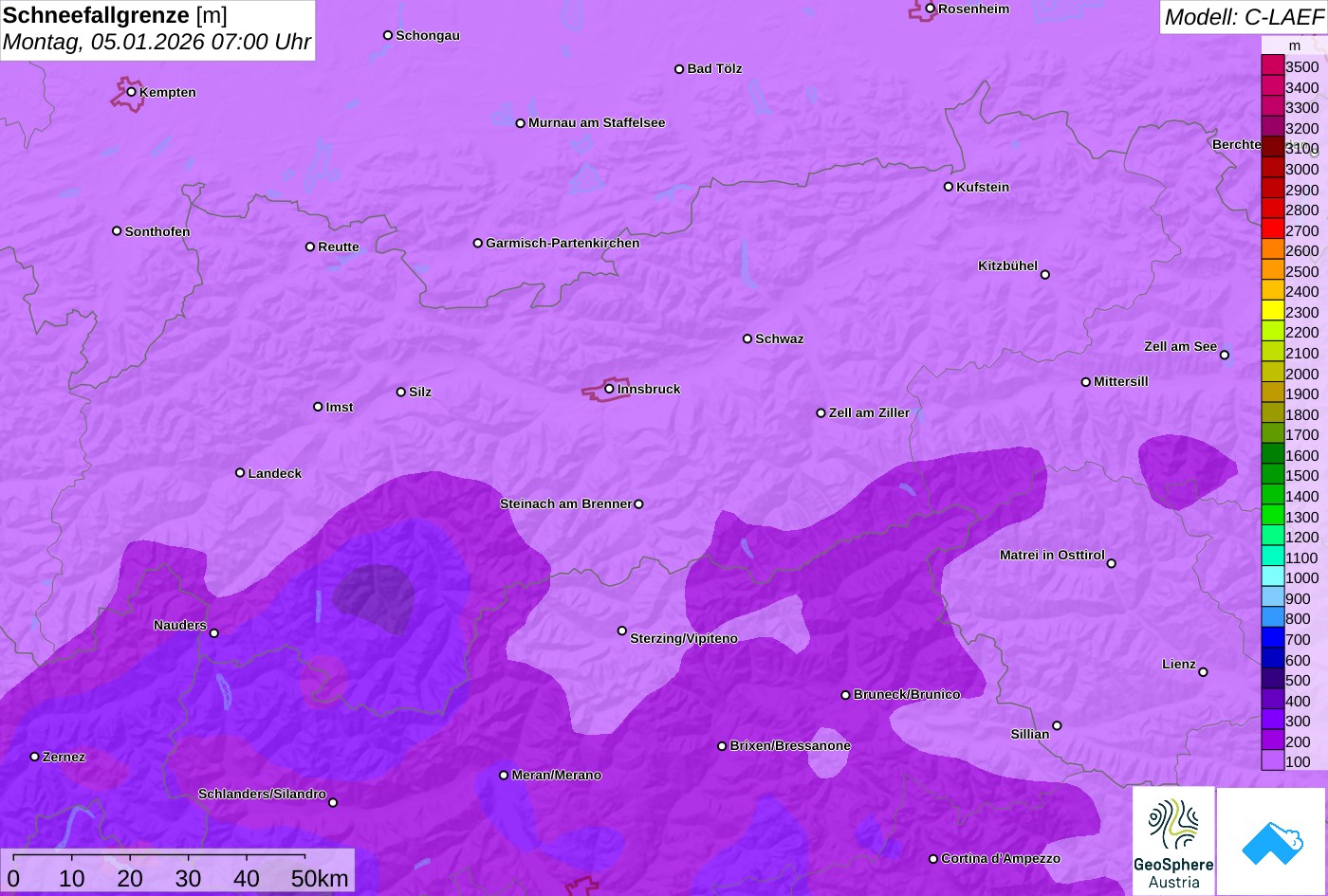Click the Silz marker dot

point(401,392)
